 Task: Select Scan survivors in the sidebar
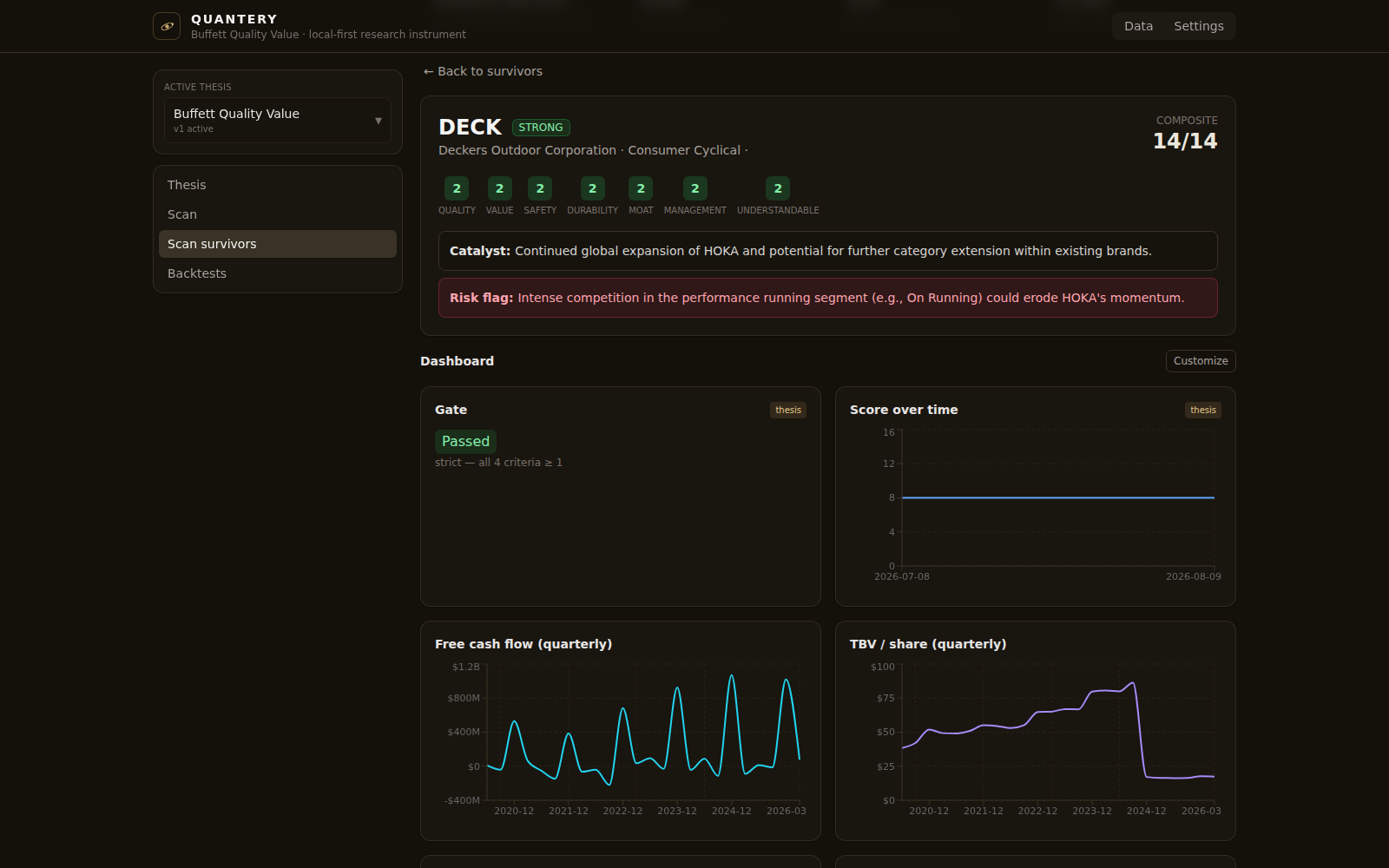(x=278, y=244)
